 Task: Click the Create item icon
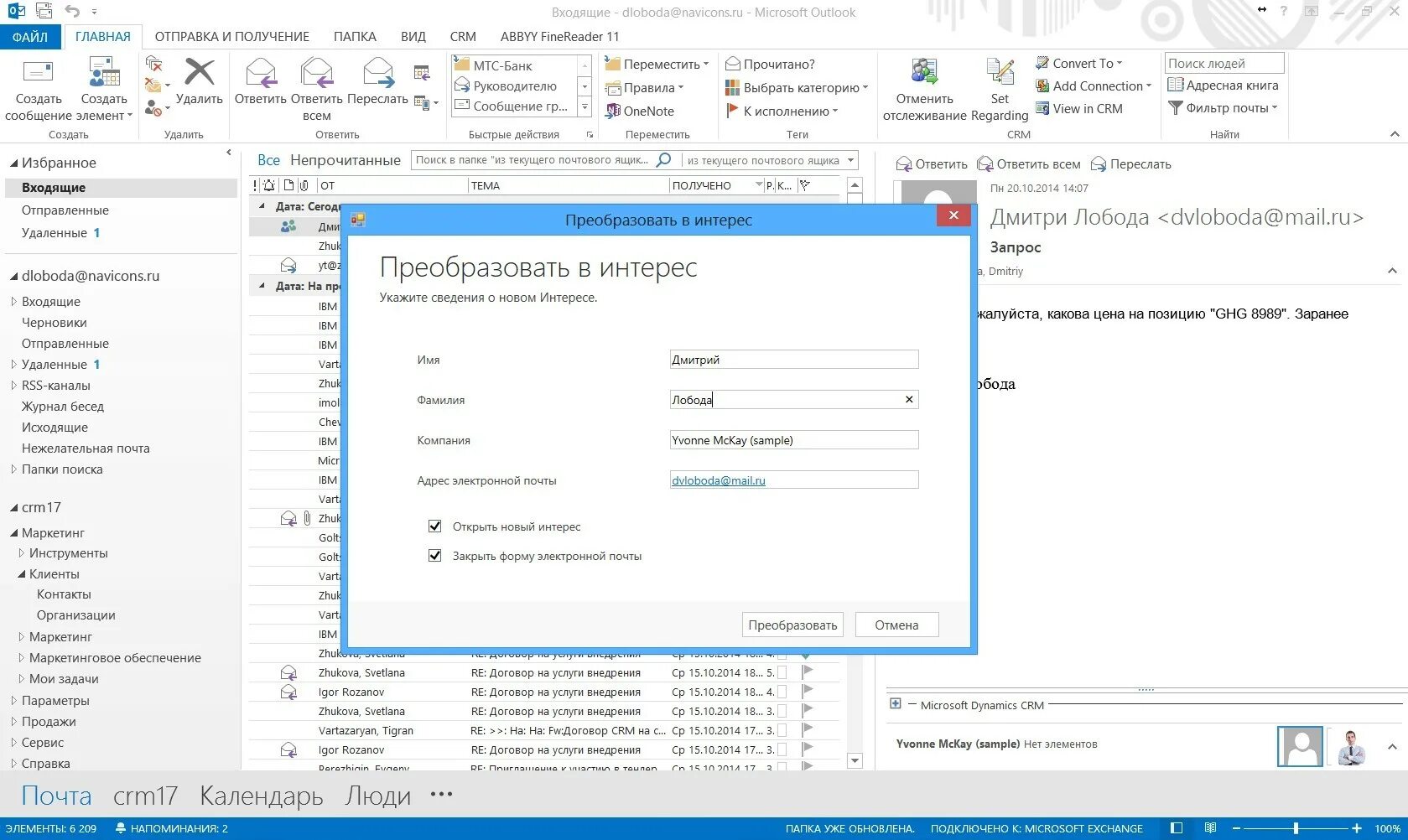click(104, 74)
